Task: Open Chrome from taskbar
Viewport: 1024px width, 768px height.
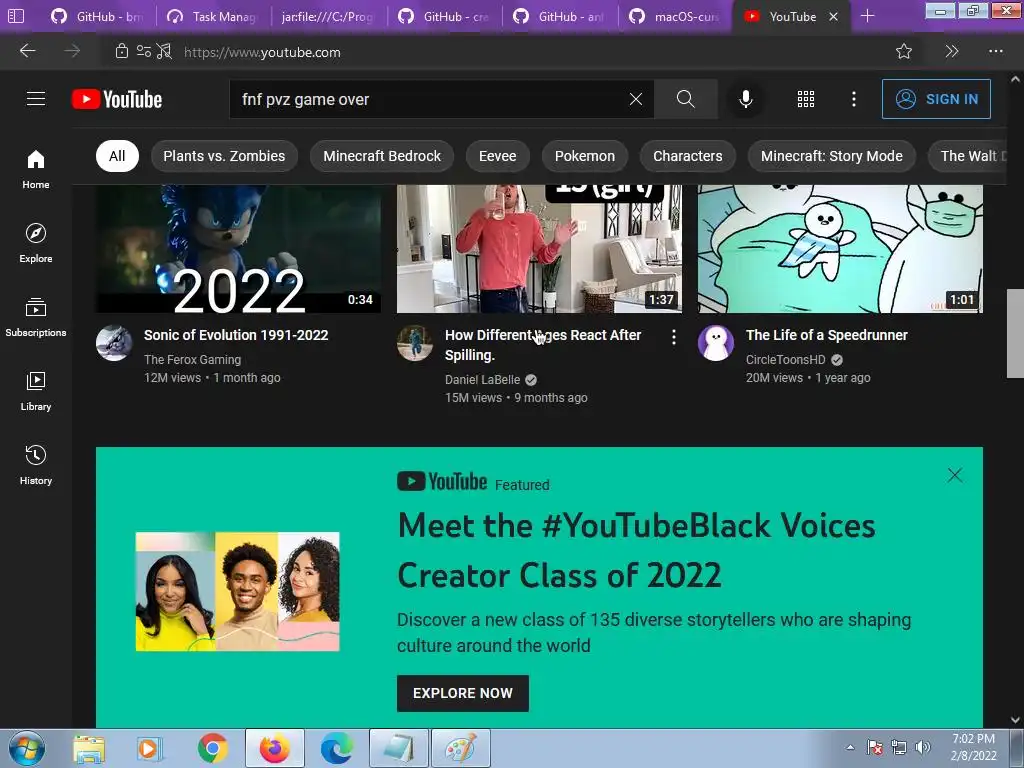Action: (x=212, y=748)
